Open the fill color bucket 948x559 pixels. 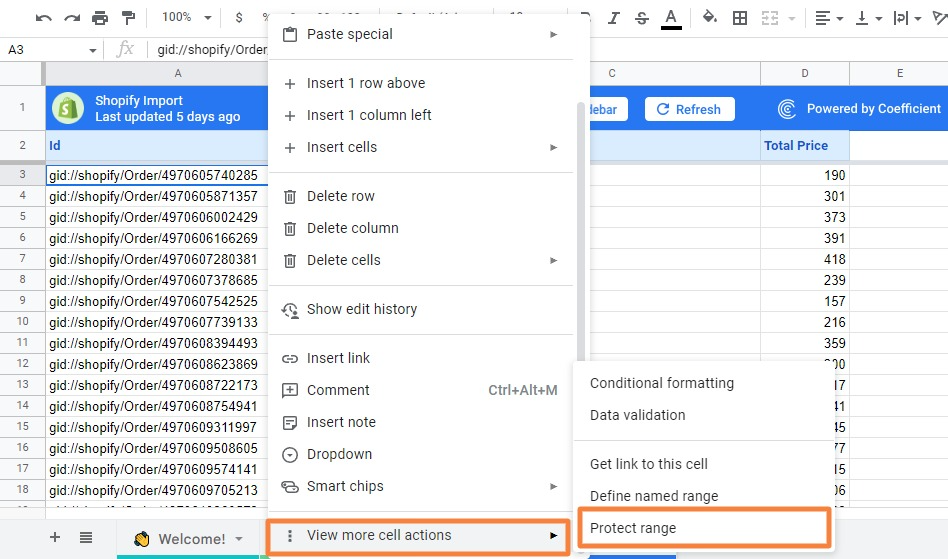pyautogui.click(x=710, y=18)
